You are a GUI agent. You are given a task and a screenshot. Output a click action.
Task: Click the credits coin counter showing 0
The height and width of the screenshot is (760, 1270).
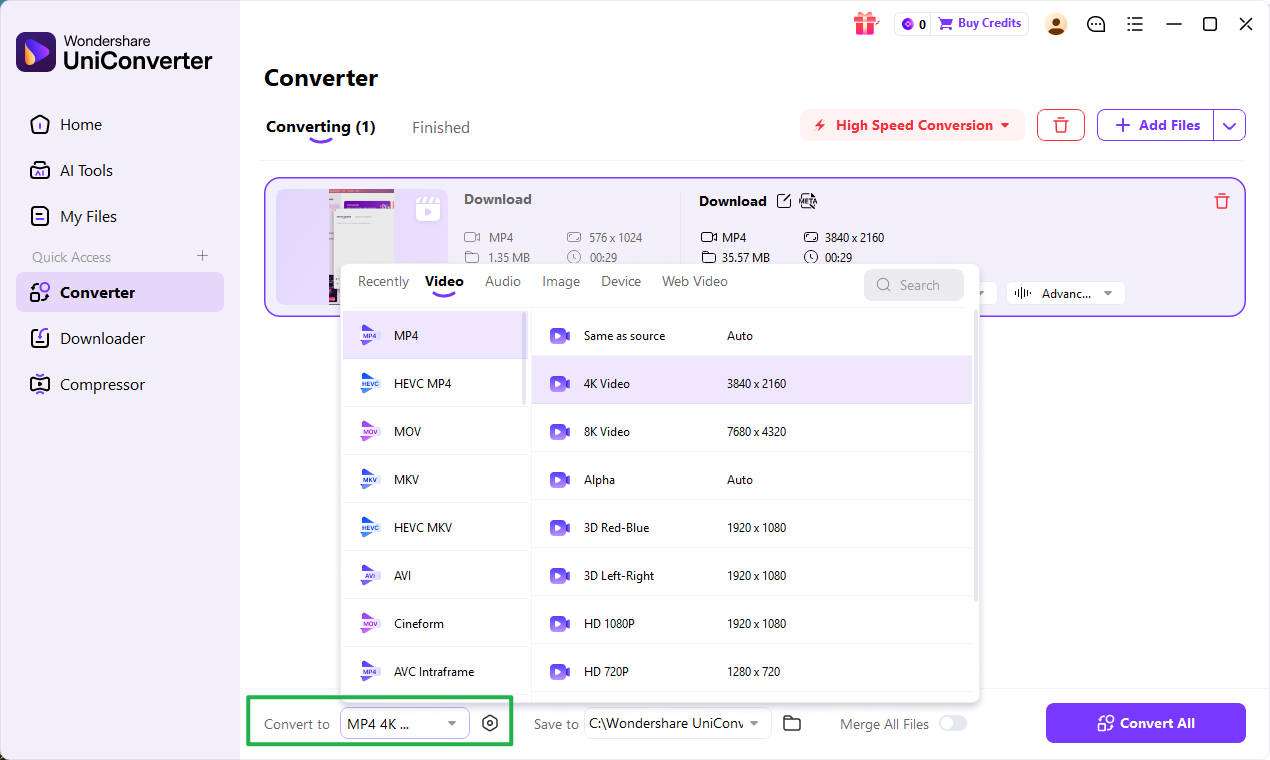tap(914, 24)
